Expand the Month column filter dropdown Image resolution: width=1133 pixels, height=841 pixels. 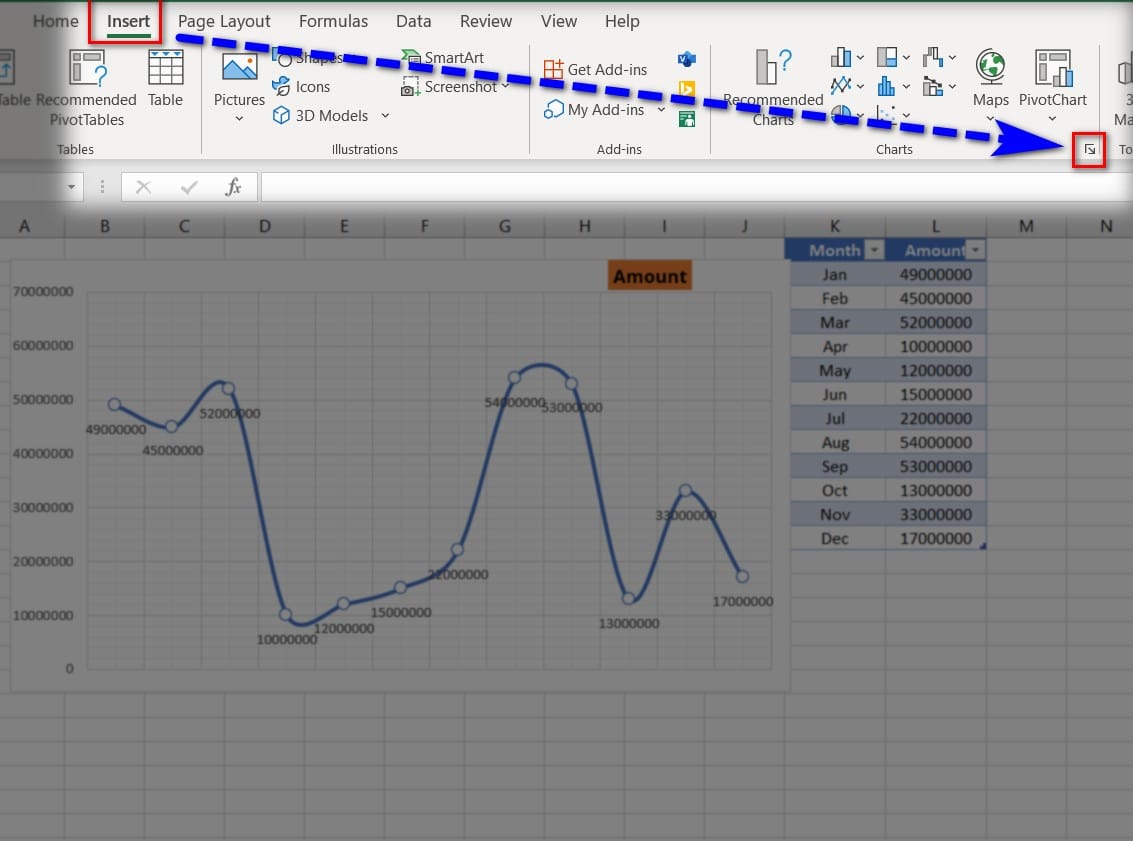pyautogui.click(x=875, y=251)
